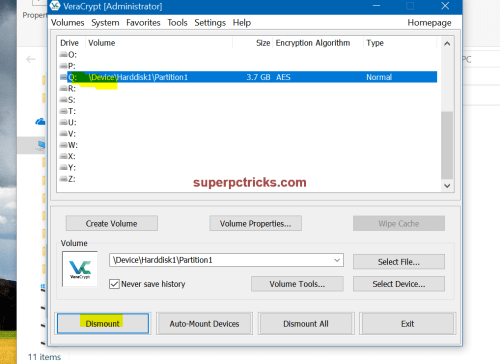Click the back arrow in File Explorer window
This screenshot has width=500, height=364.
[x=31, y=59]
